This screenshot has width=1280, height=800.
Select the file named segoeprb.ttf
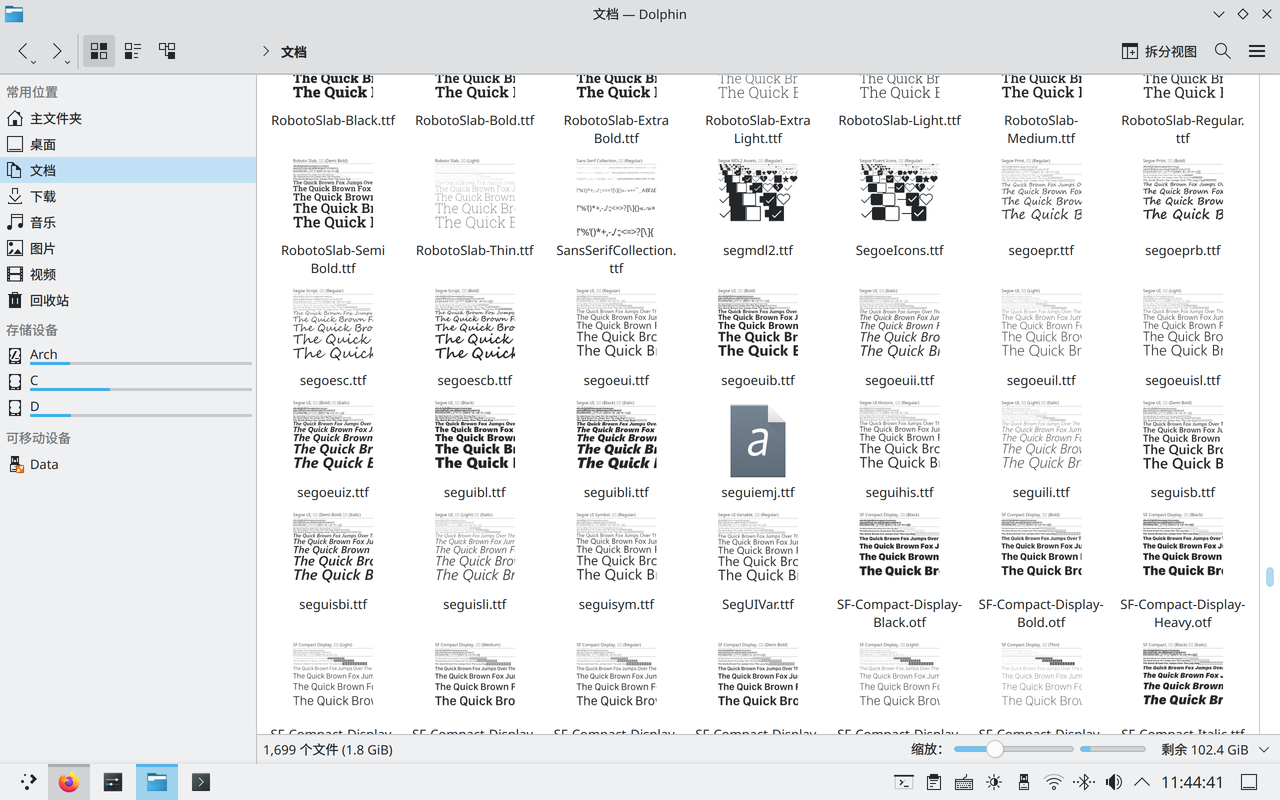click(1183, 250)
